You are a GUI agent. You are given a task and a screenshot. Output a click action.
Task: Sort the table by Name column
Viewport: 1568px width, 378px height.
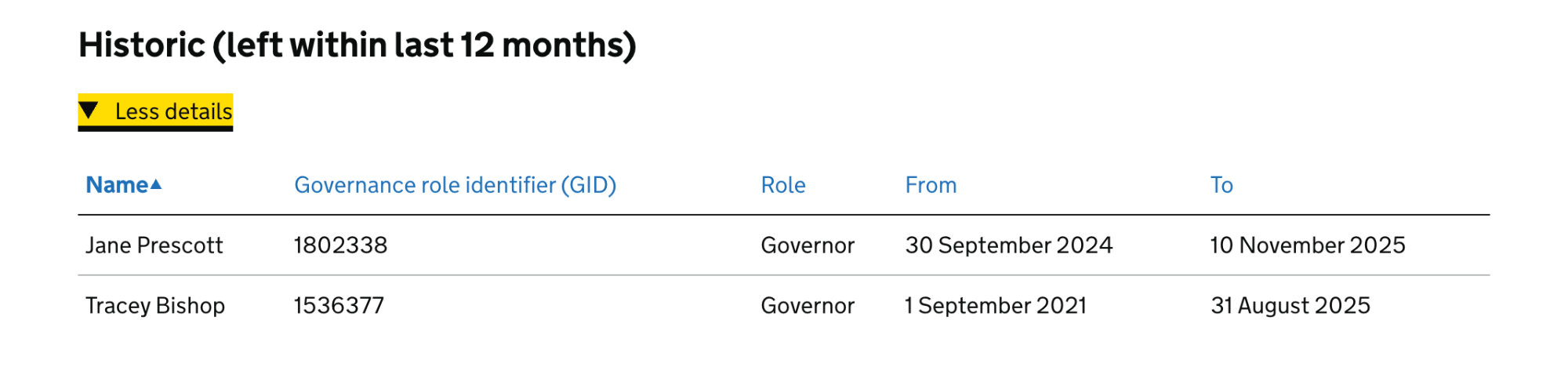coord(117,185)
